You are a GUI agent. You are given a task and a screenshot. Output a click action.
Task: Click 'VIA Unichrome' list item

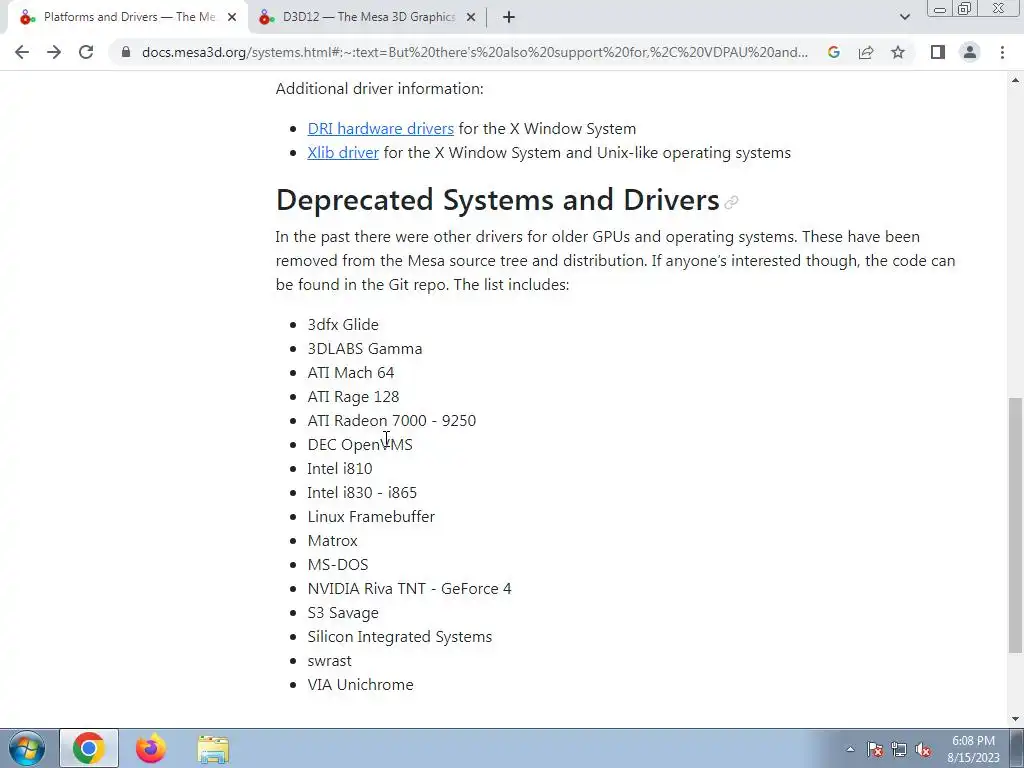pyautogui.click(x=360, y=684)
